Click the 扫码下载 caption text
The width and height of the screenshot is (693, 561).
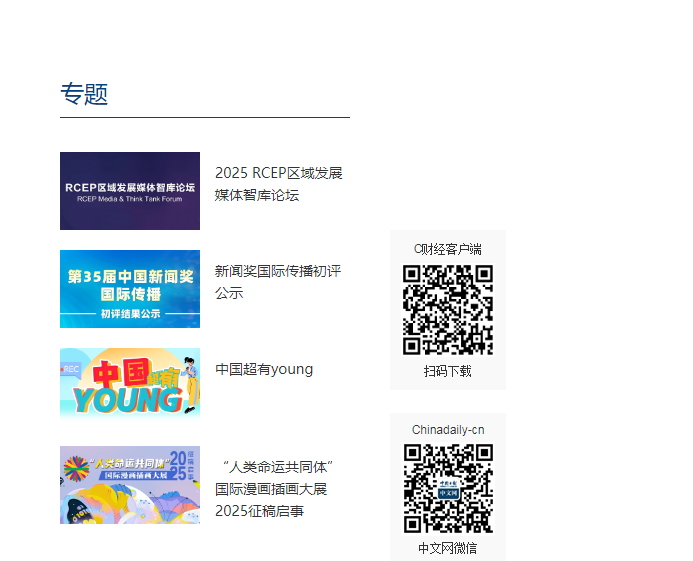coord(448,371)
